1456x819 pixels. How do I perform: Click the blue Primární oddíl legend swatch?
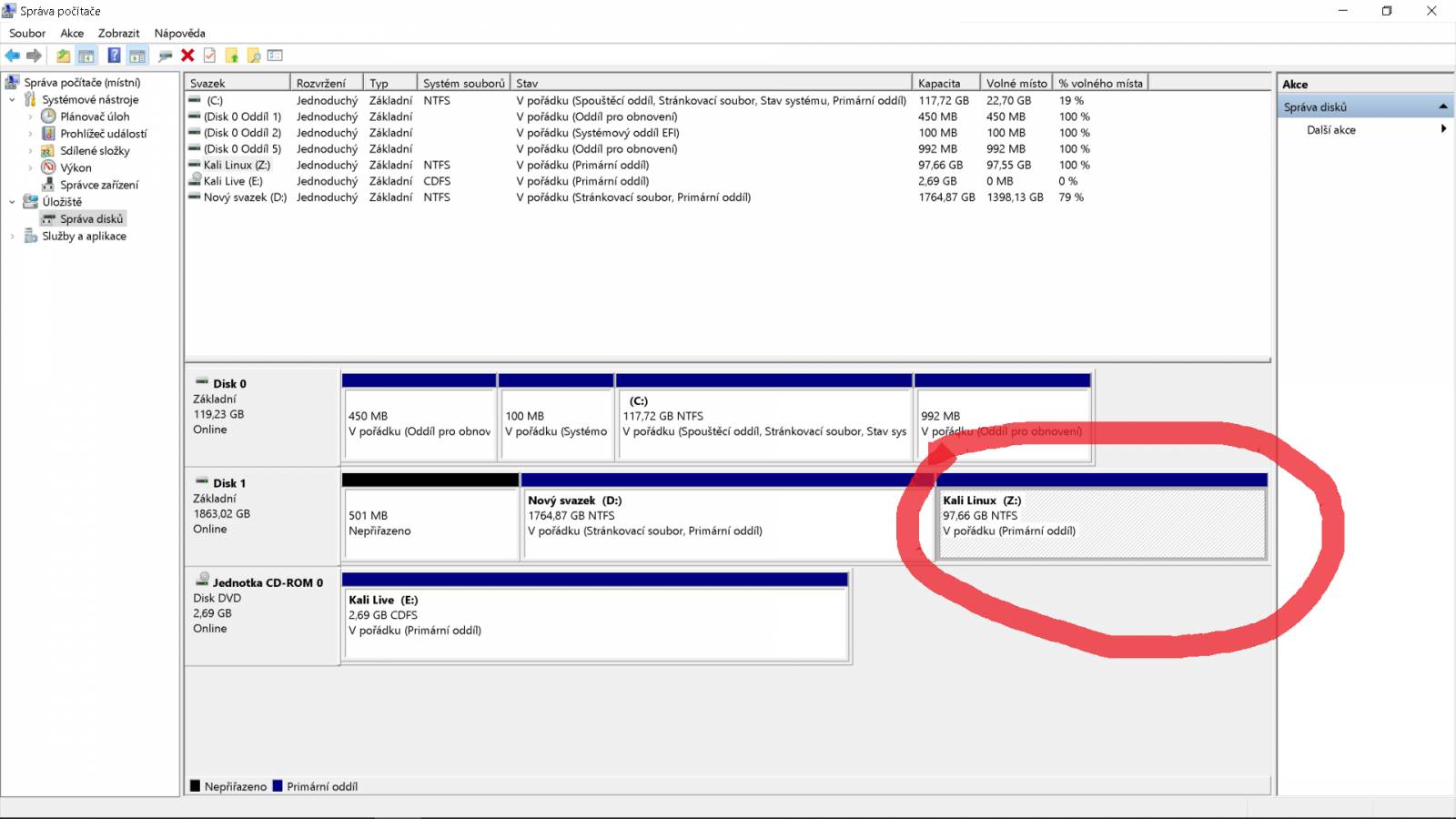click(x=278, y=786)
